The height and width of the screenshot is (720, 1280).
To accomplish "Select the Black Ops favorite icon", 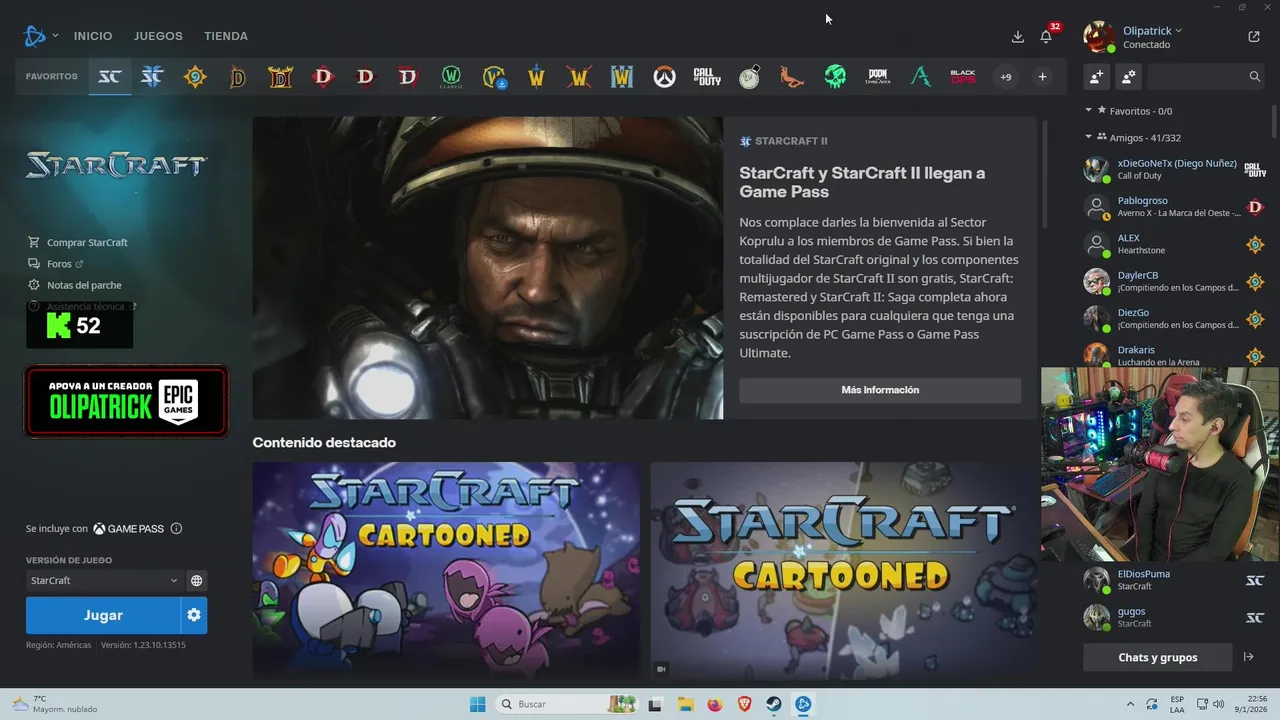I will point(963,77).
